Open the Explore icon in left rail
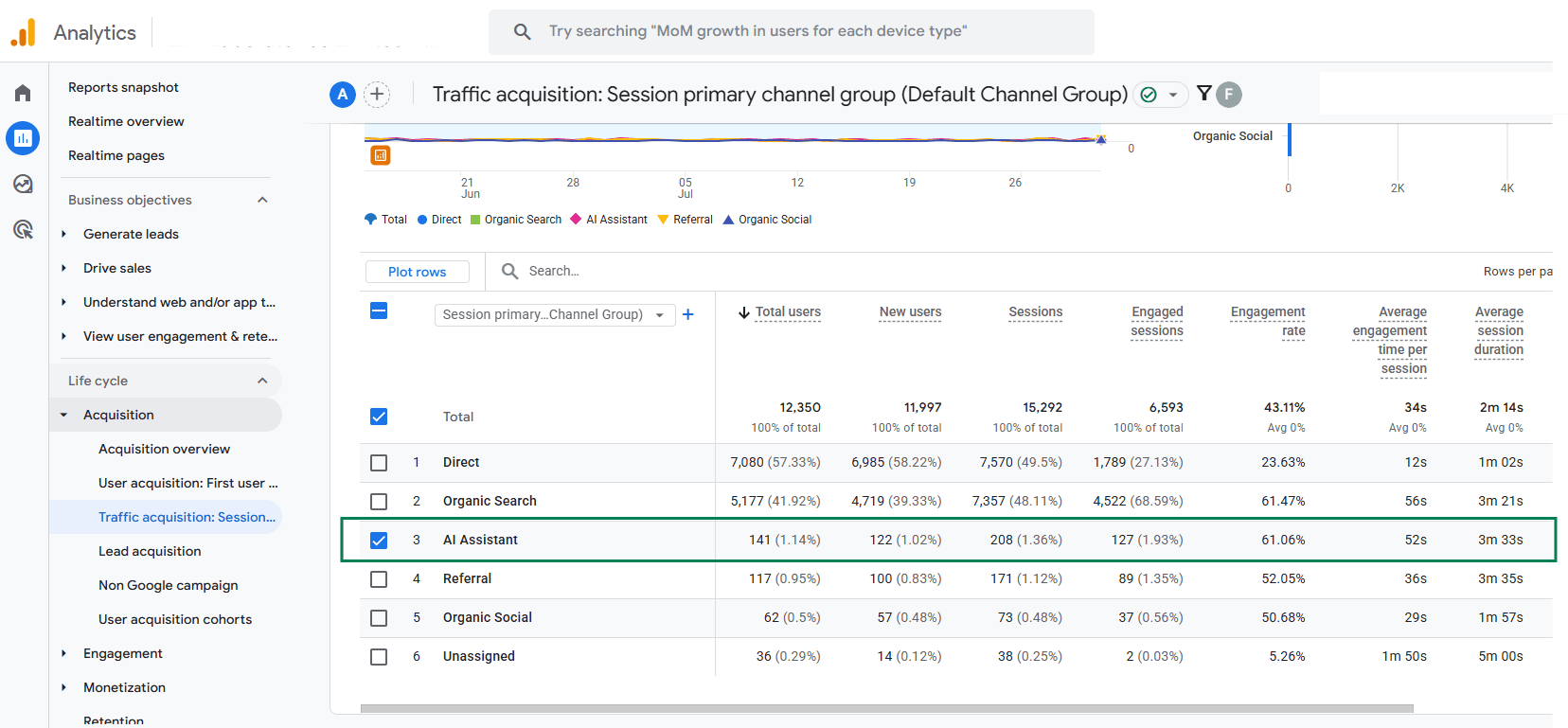The image size is (1568, 728). point(23,184)
